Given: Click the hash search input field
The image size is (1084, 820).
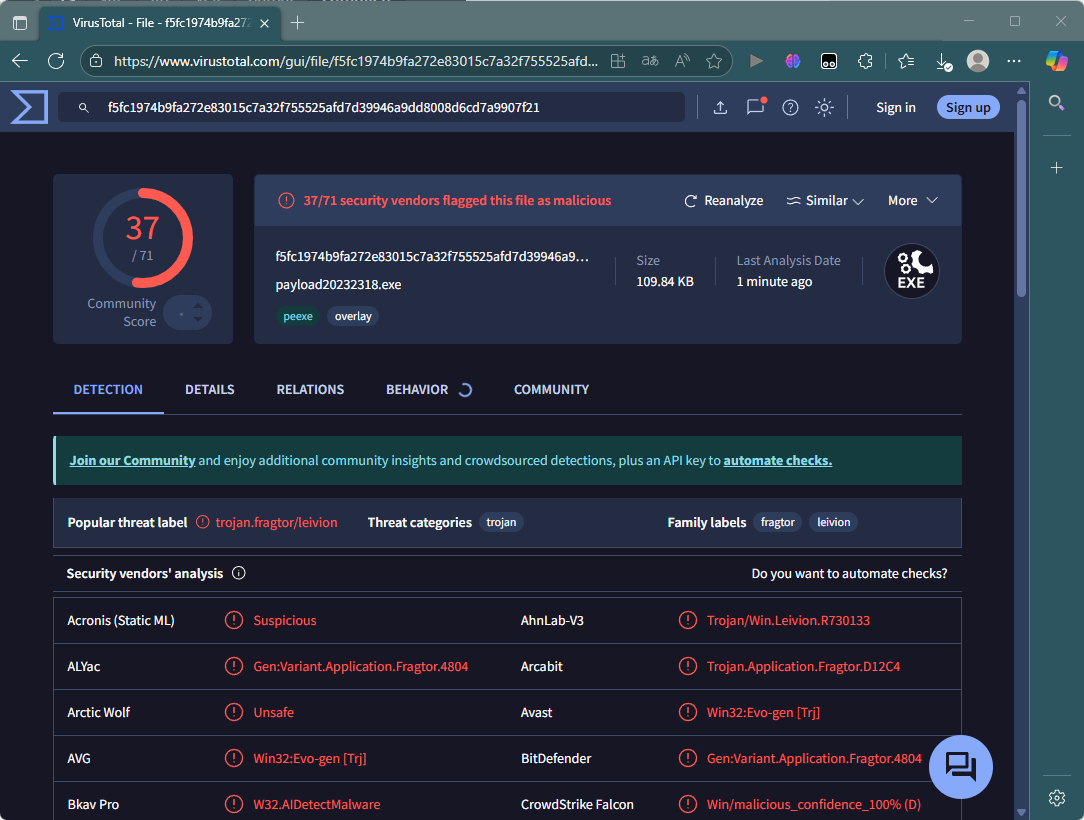Looking at the screenshot, I should (371, 107).
